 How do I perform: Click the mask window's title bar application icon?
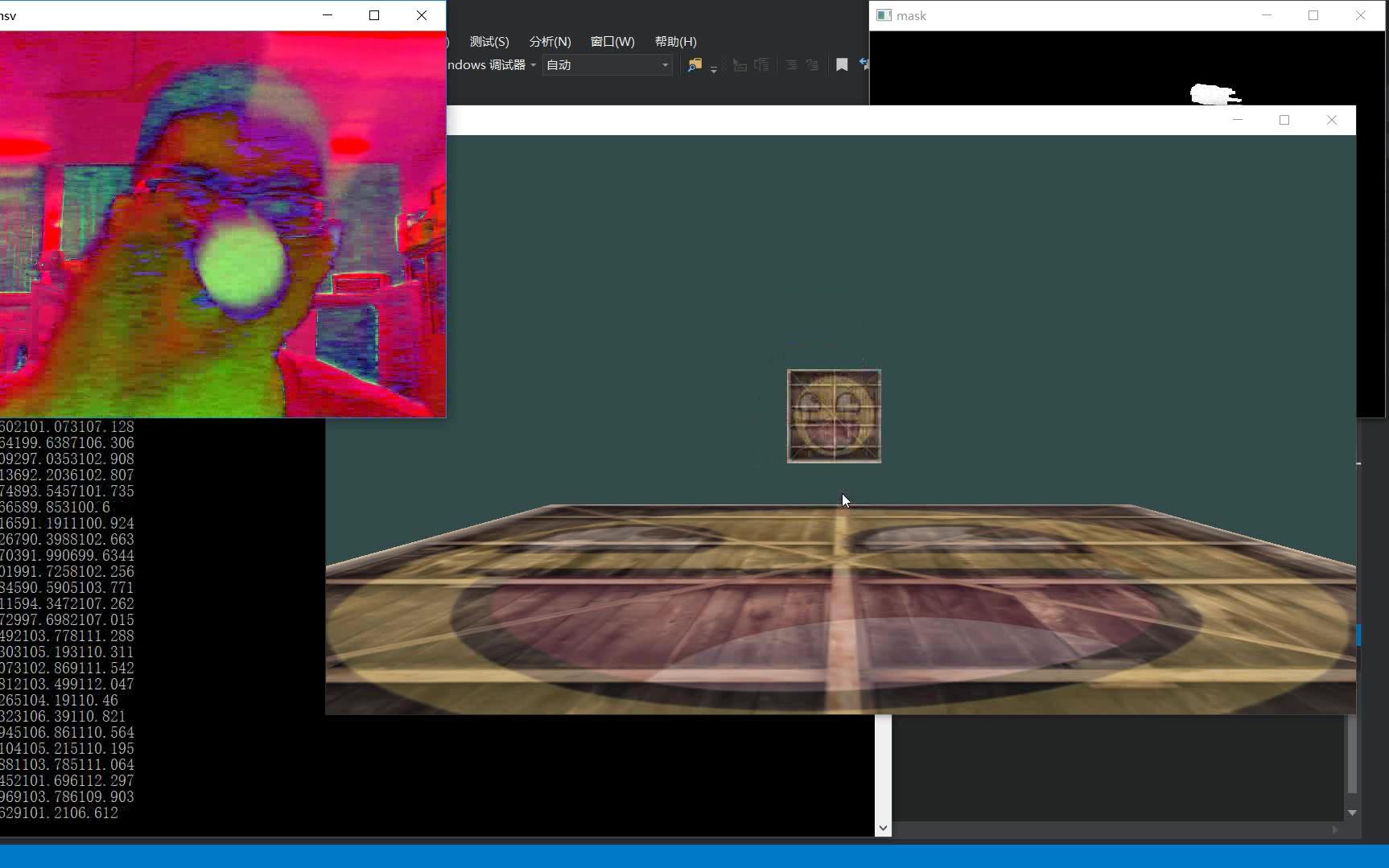coord(884,15)
